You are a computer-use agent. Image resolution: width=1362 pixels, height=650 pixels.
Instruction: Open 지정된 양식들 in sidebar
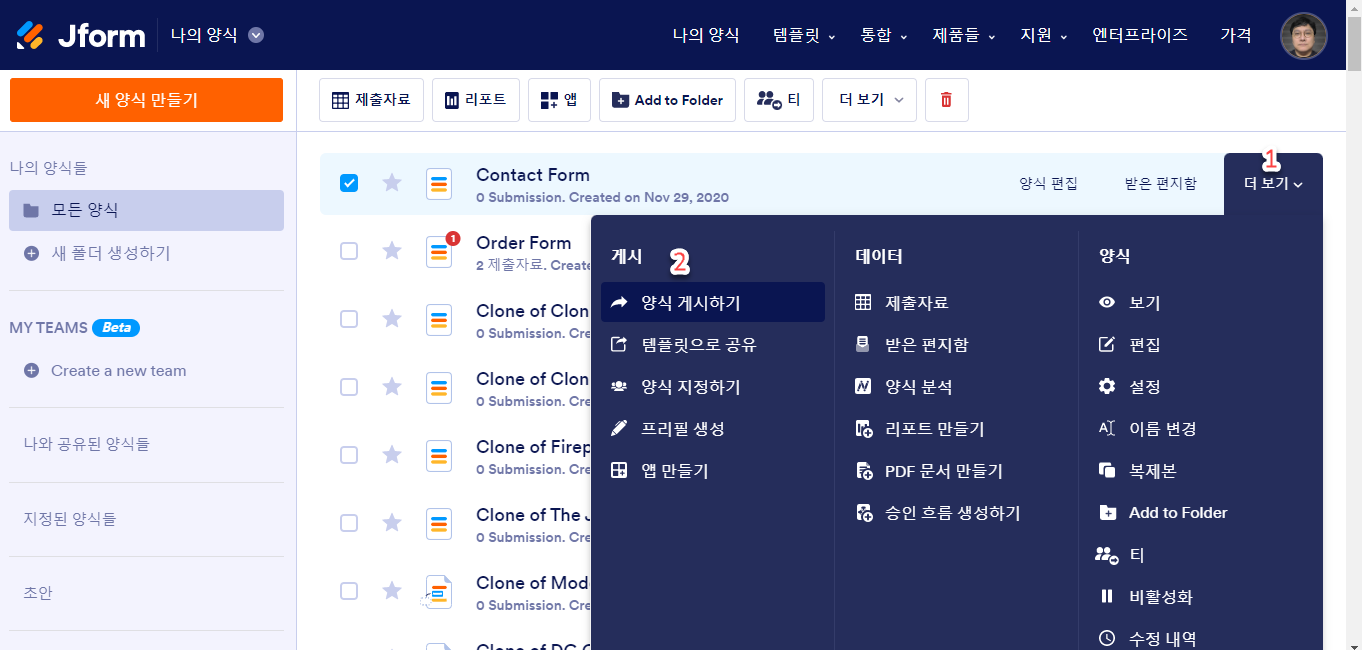pos(70,519)
